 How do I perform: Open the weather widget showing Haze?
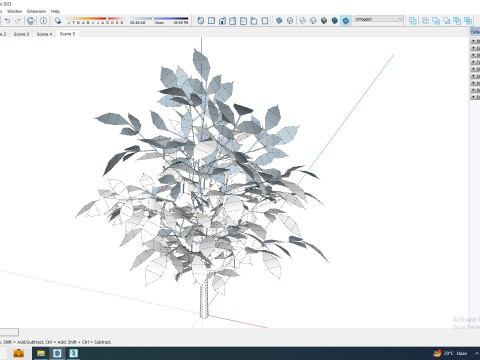(450, 353)
